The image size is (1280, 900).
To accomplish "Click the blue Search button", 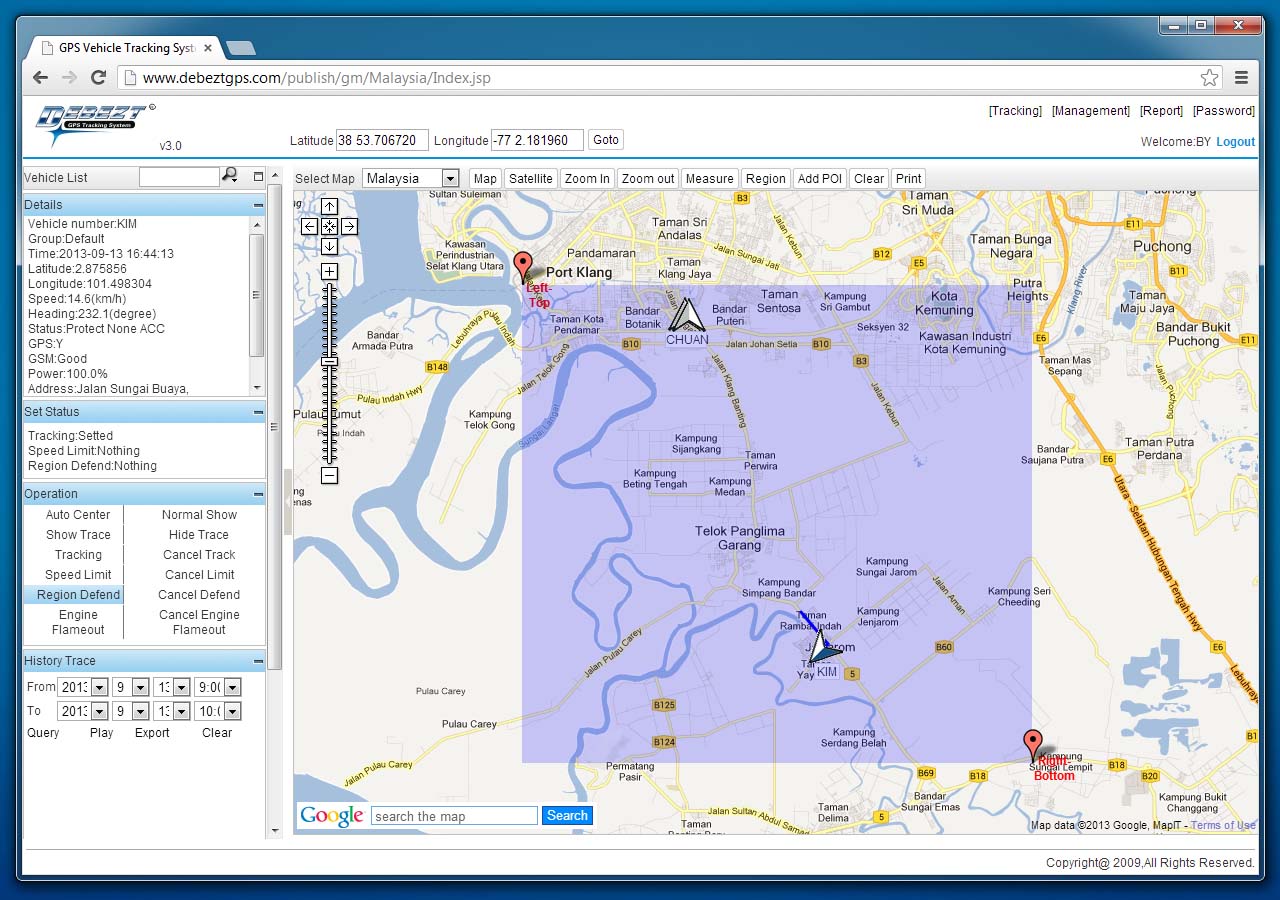I will point(567,816).
